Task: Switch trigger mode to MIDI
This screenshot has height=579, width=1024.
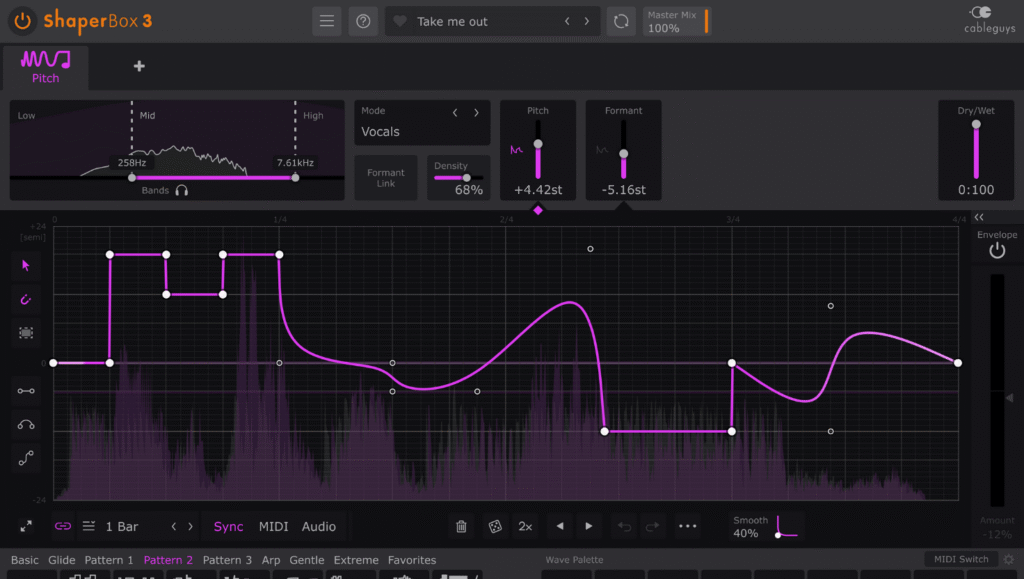Action: coord(274,527)
